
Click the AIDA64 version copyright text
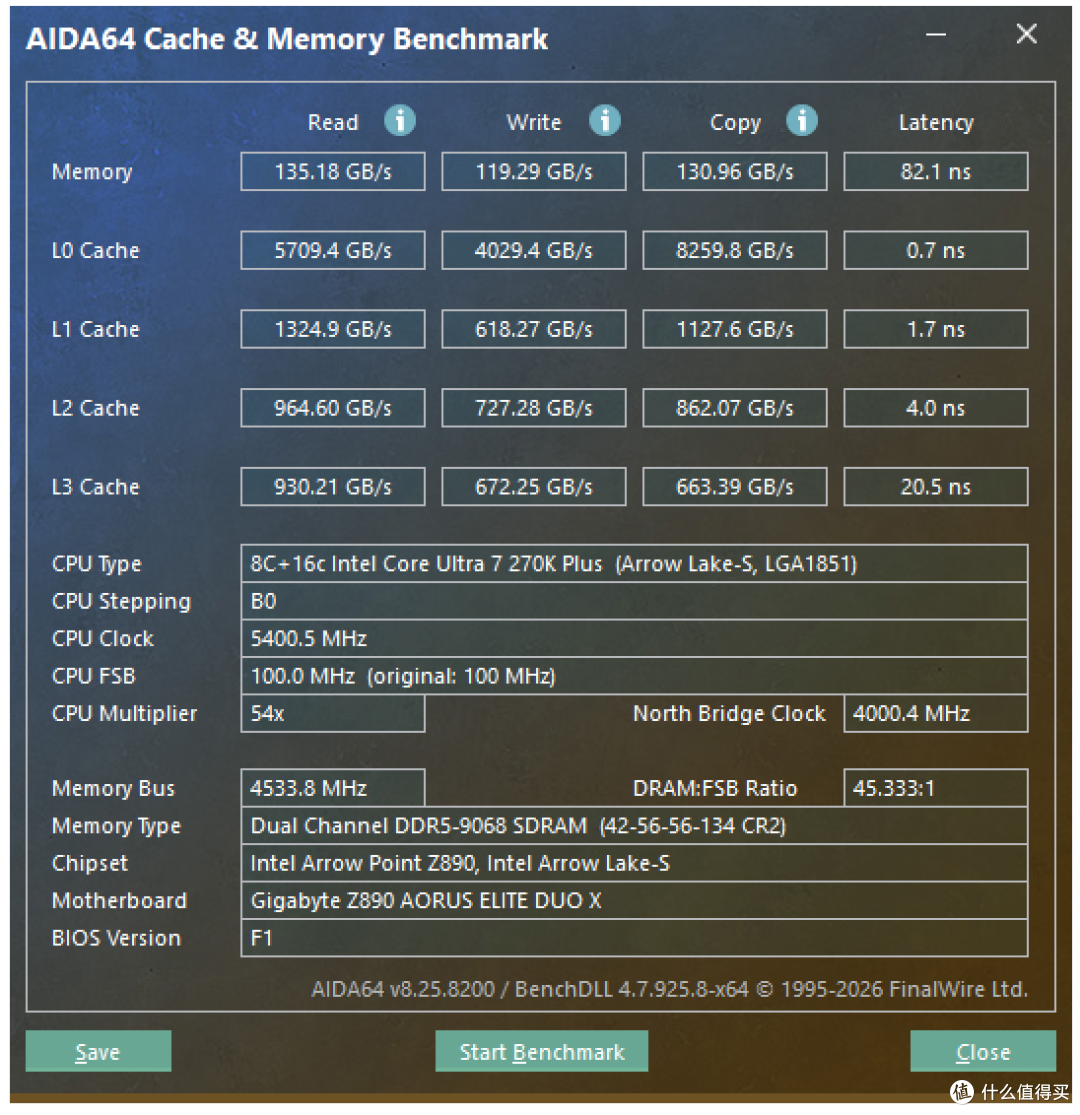point(669,989)
